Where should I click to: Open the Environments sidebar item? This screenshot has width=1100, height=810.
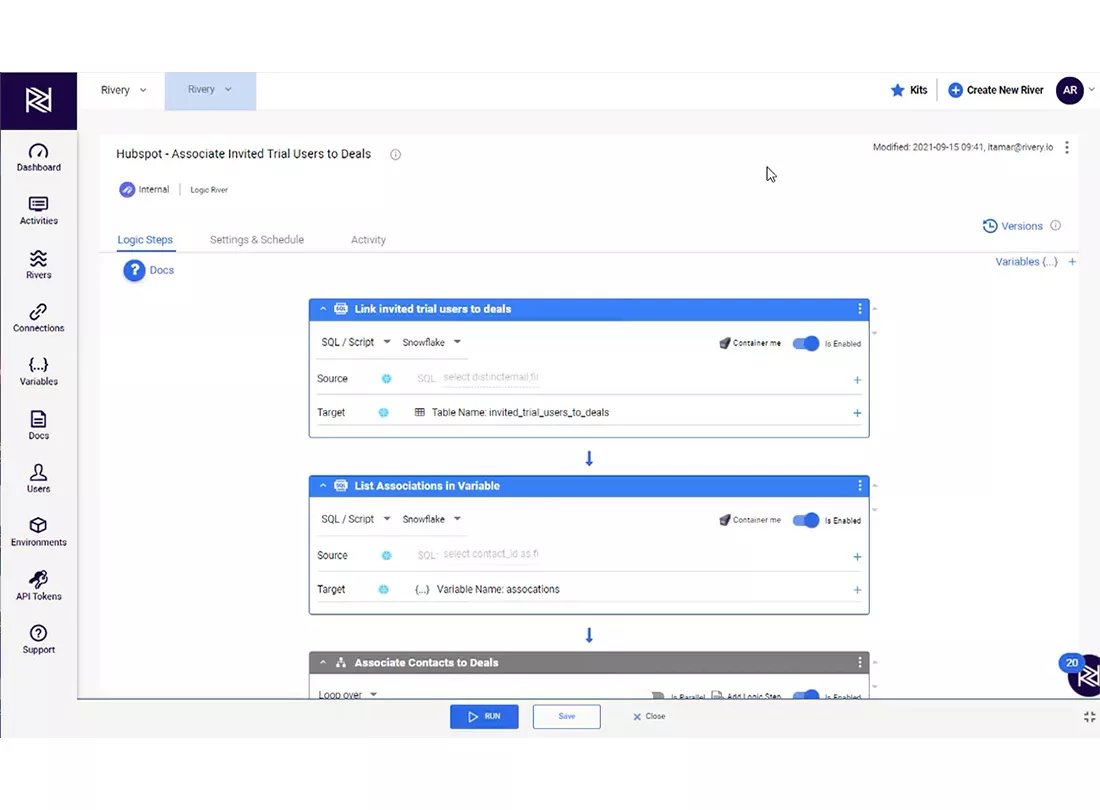39,532
